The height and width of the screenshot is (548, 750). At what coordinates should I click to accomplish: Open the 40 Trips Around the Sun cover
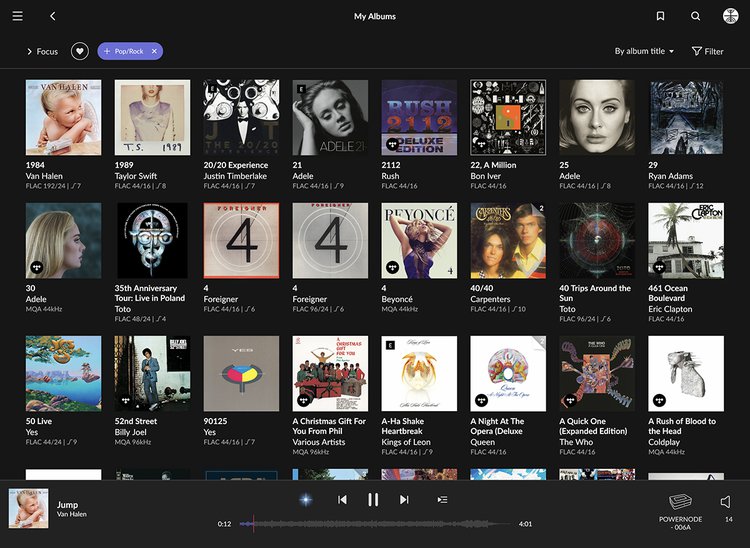597,241
